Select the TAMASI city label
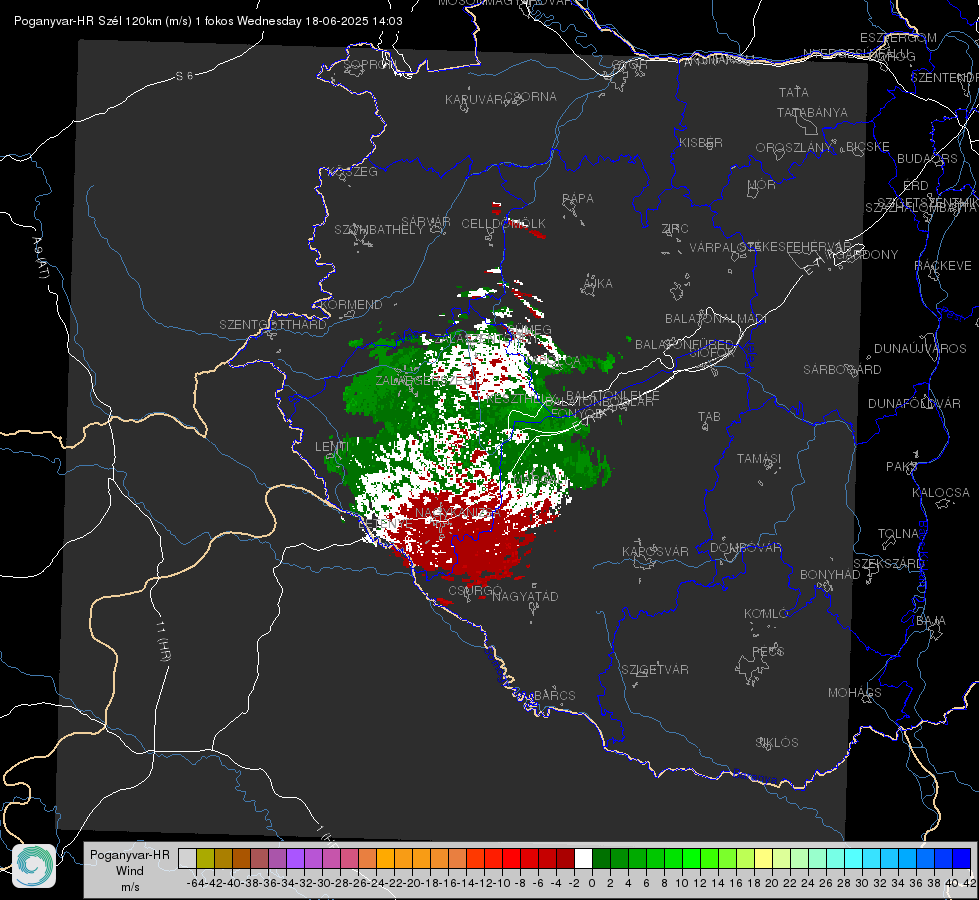Image resolution: width=979 pixels, height=900 pixels. tap(759, 458)
